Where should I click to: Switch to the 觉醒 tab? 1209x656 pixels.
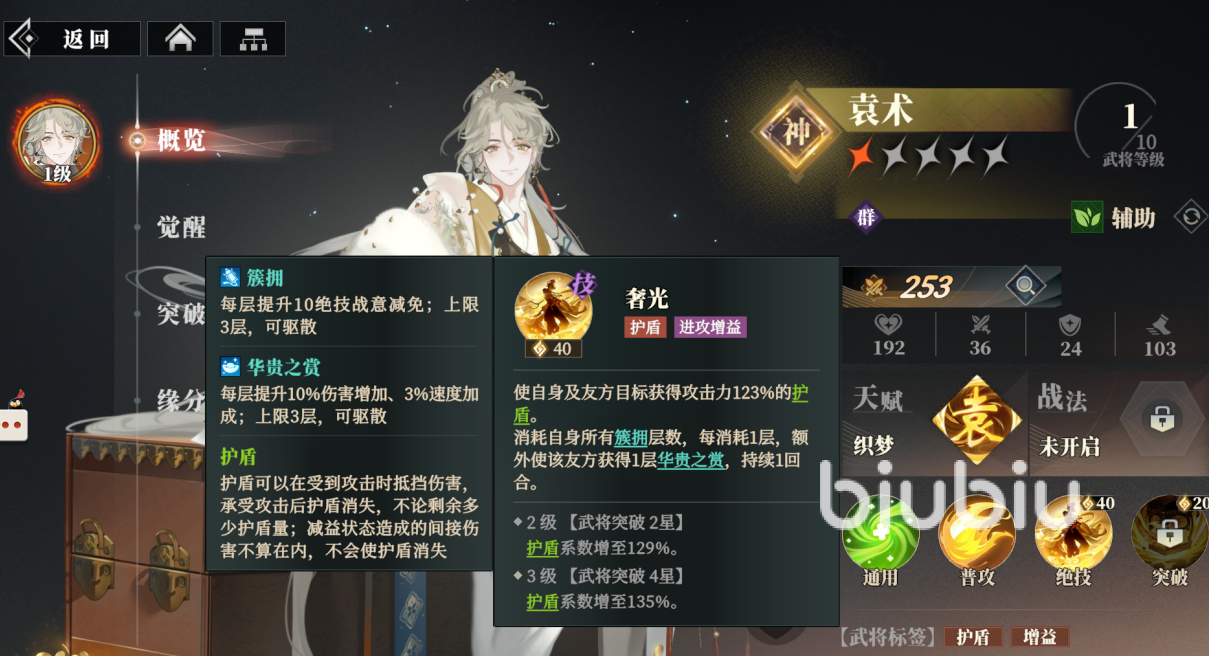181,227
